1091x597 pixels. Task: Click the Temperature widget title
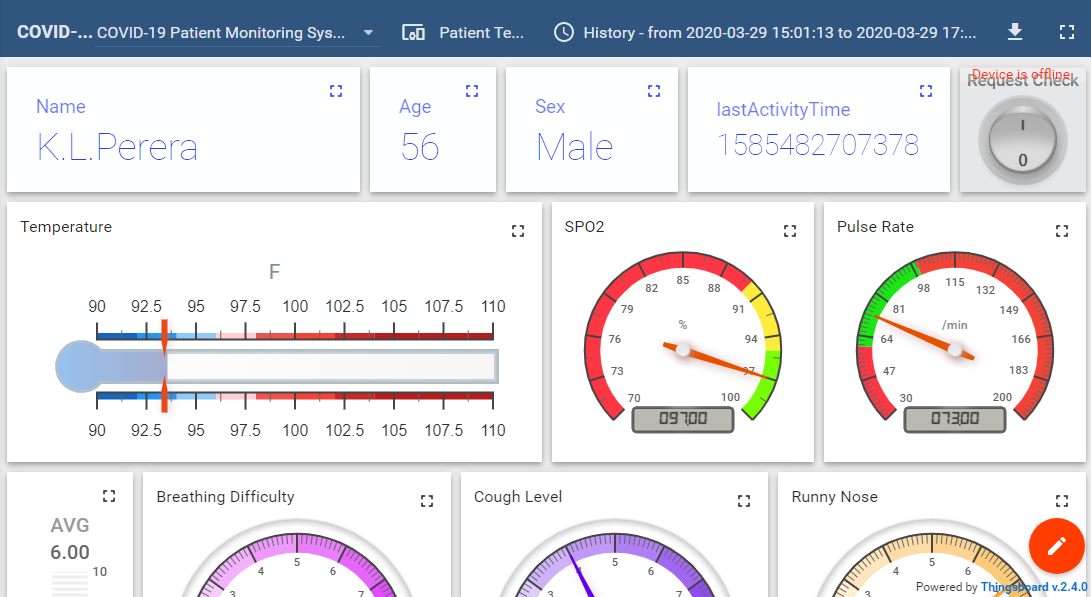pos(66,227)
